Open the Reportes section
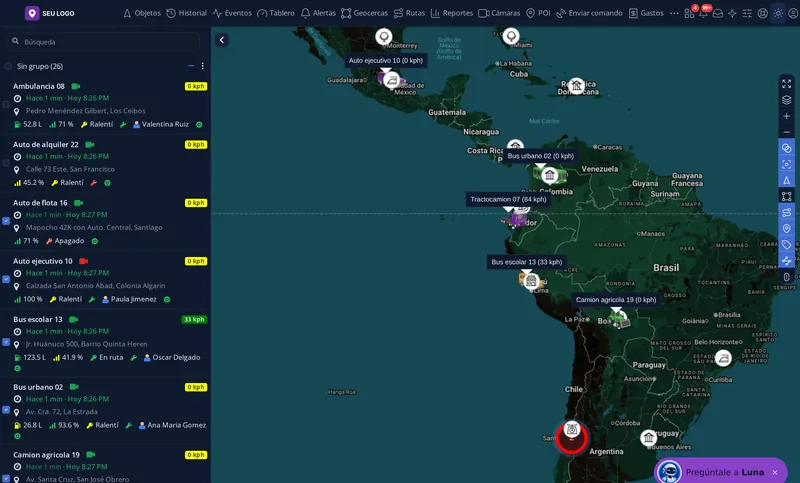800x483 pixels. [452, 13]
